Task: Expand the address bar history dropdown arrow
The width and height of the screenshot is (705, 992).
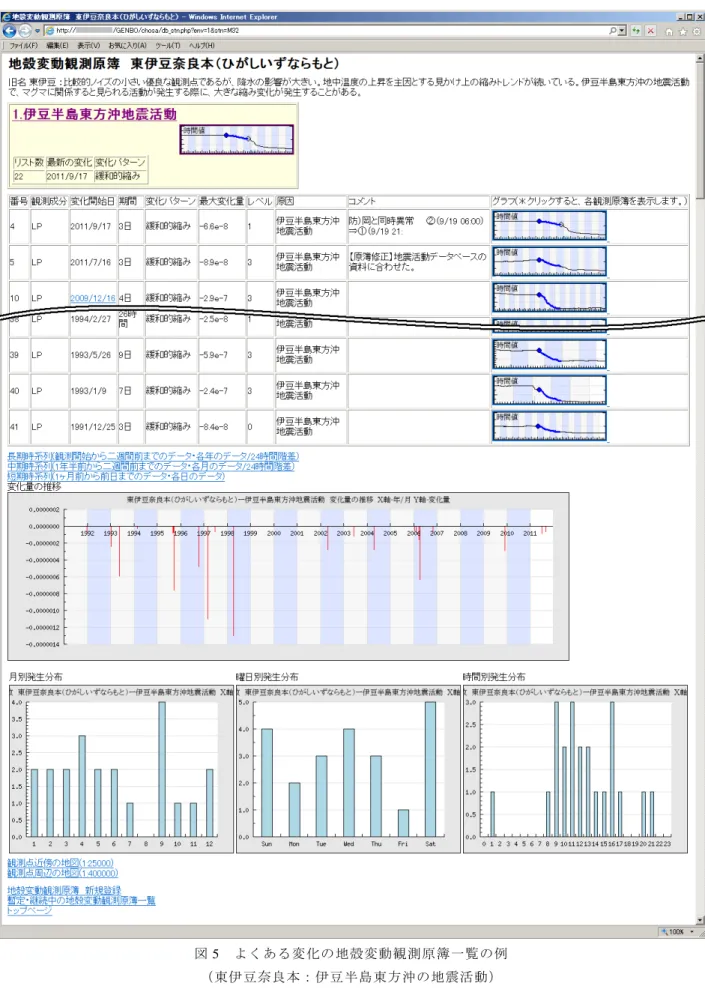Action: (x=622, y=30)
